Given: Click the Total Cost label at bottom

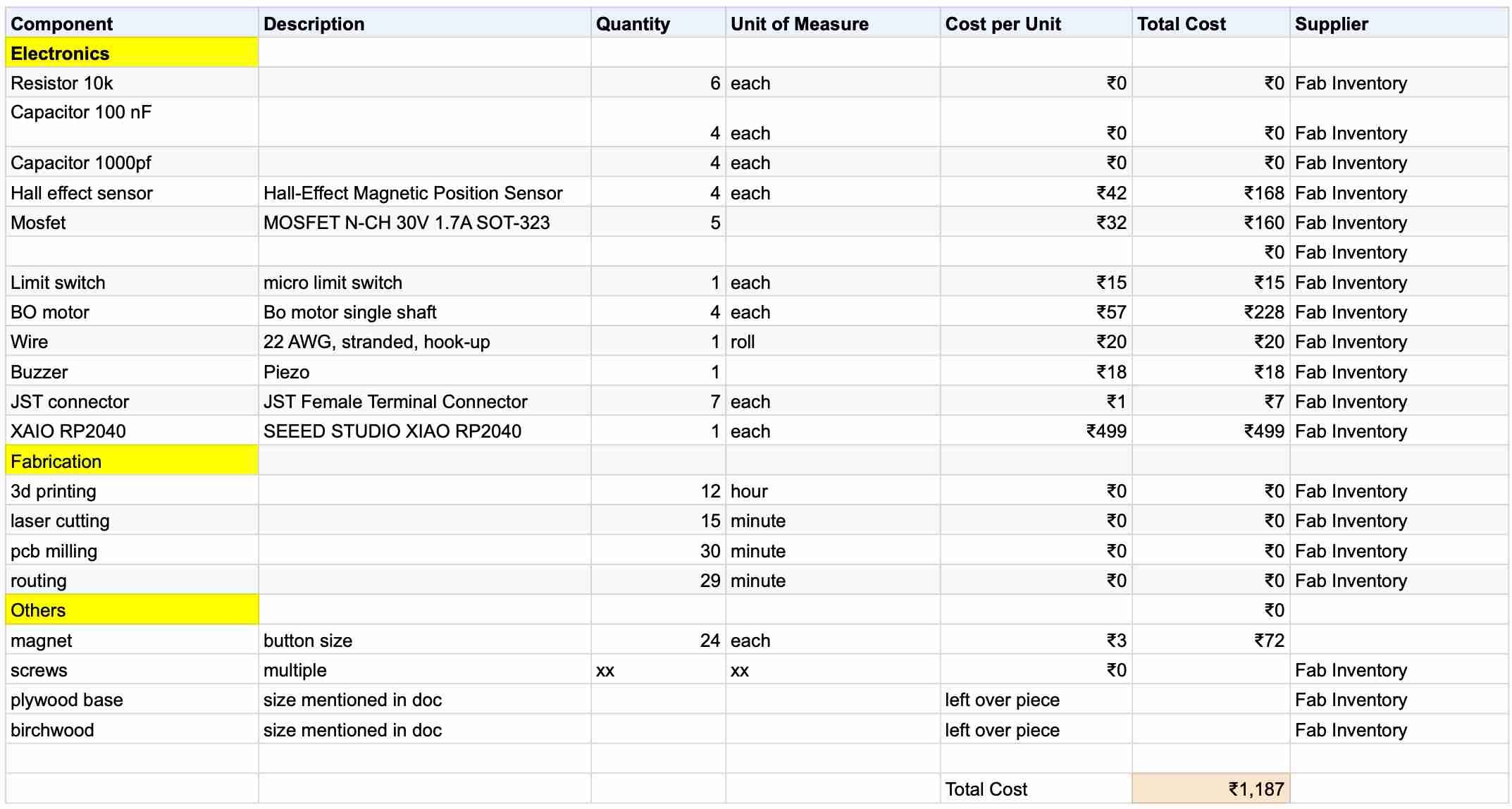Looking at the screenshot, I should (1036, 789).
